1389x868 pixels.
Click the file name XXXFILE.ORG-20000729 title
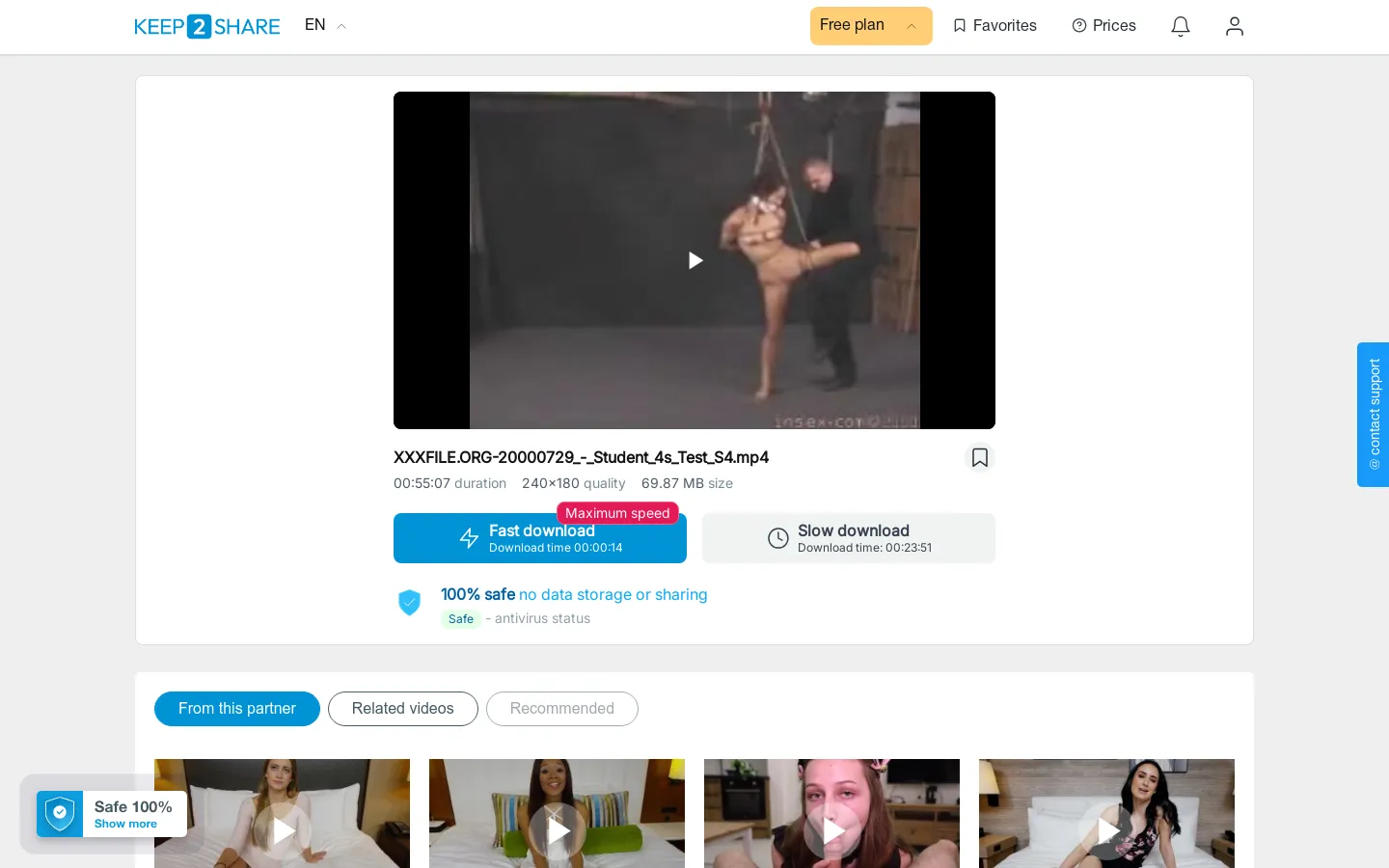pos(581,457)
